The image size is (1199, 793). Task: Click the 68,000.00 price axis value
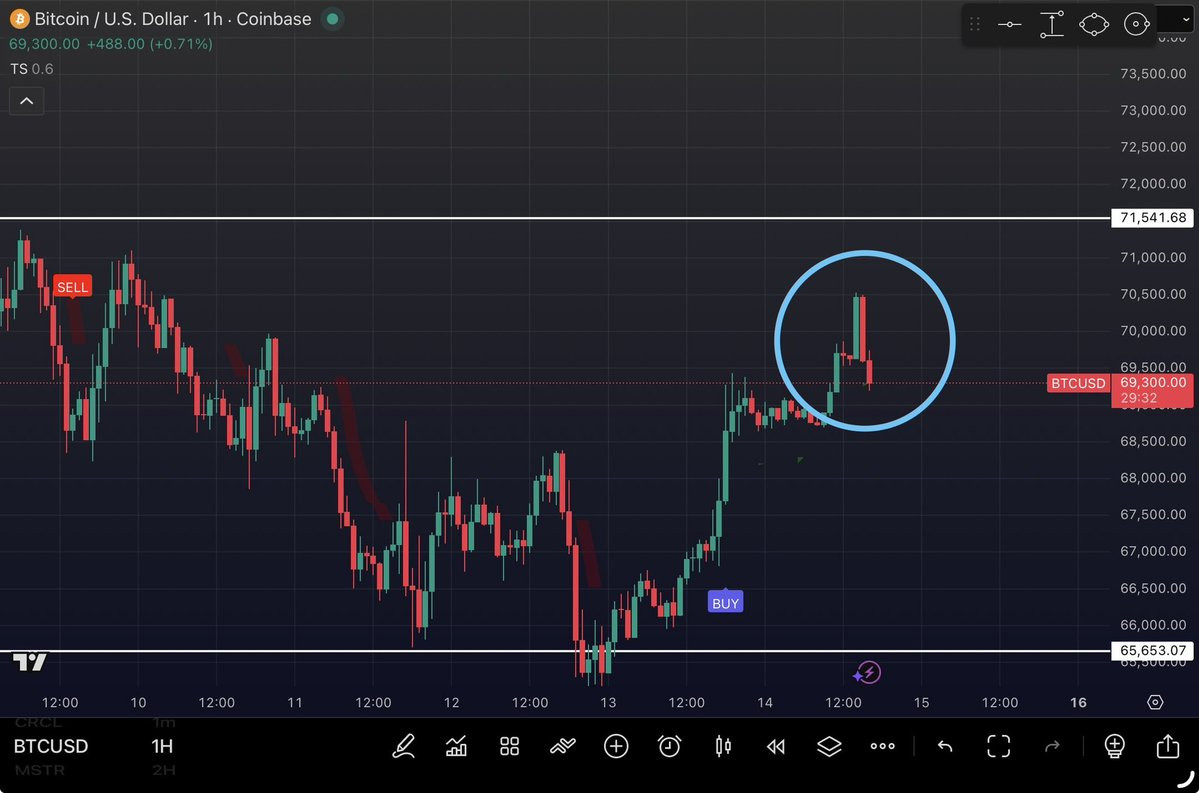1153,478
